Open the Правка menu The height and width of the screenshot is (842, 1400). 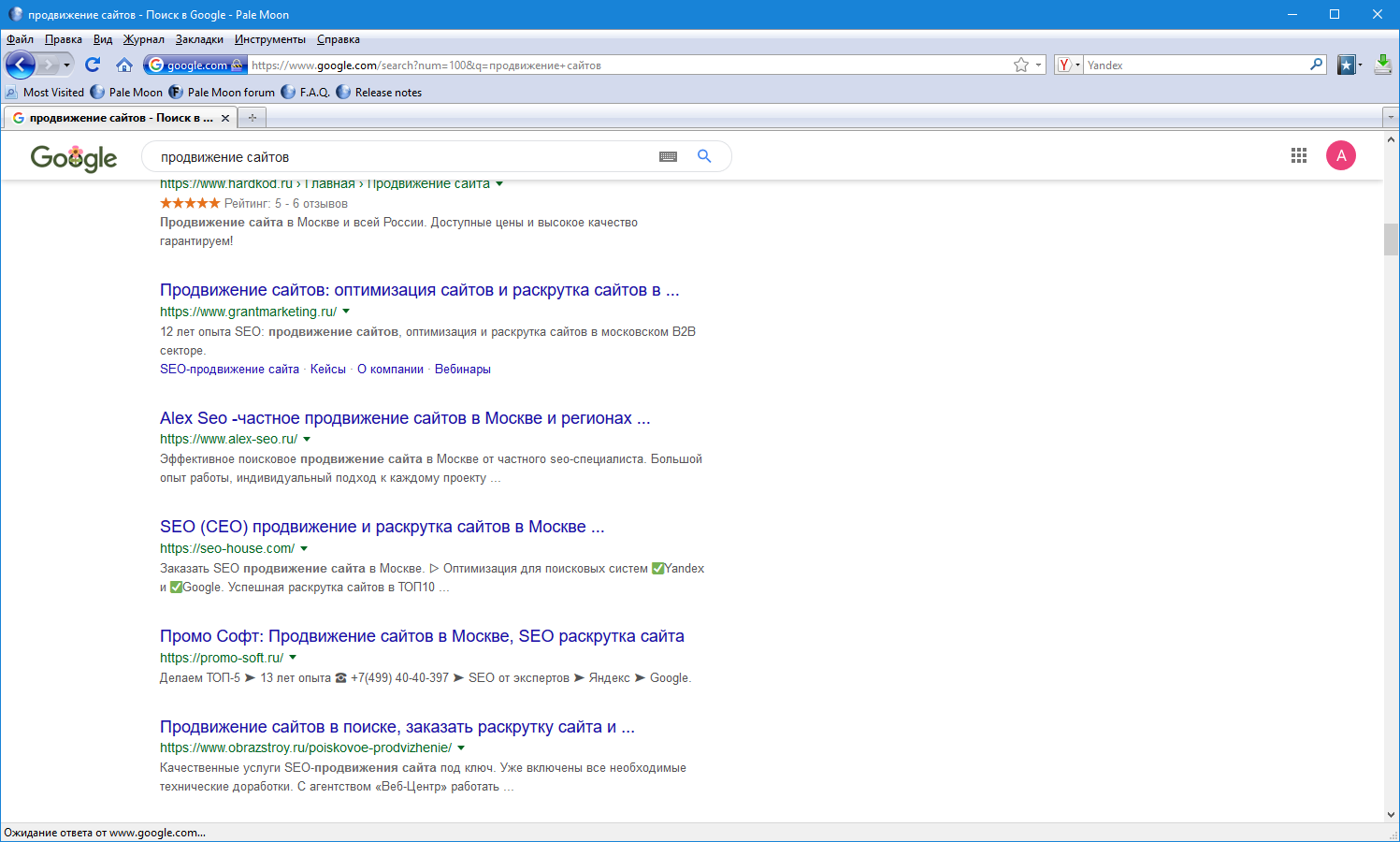64,39
